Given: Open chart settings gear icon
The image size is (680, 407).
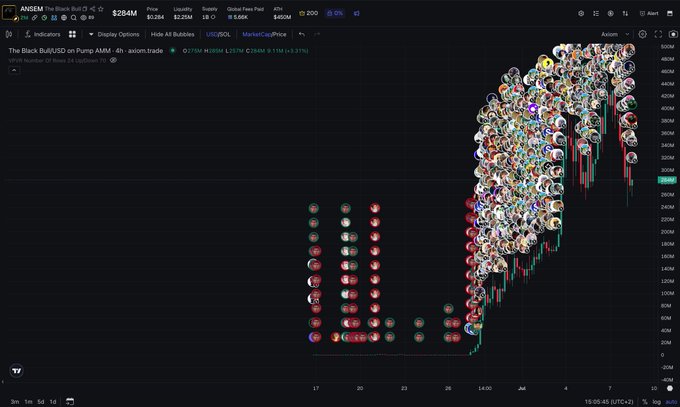Looking at the screenshot, I should click(642, 34).
